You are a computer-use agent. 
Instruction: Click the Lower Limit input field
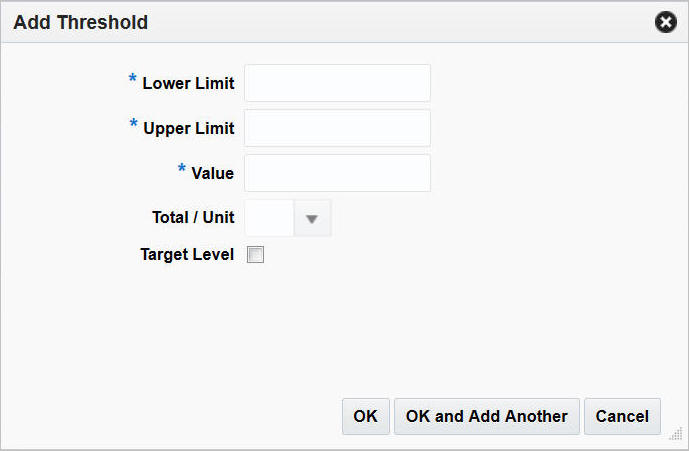click(337, 83)
